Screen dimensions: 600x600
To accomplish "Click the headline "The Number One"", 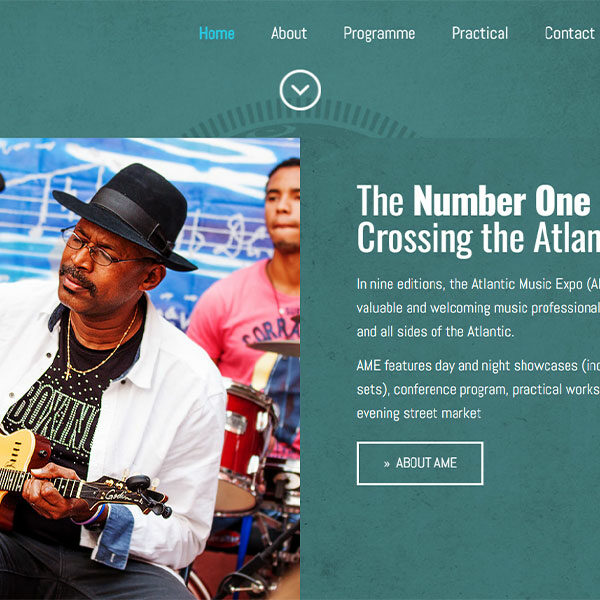I will click(x=474, y=202).
